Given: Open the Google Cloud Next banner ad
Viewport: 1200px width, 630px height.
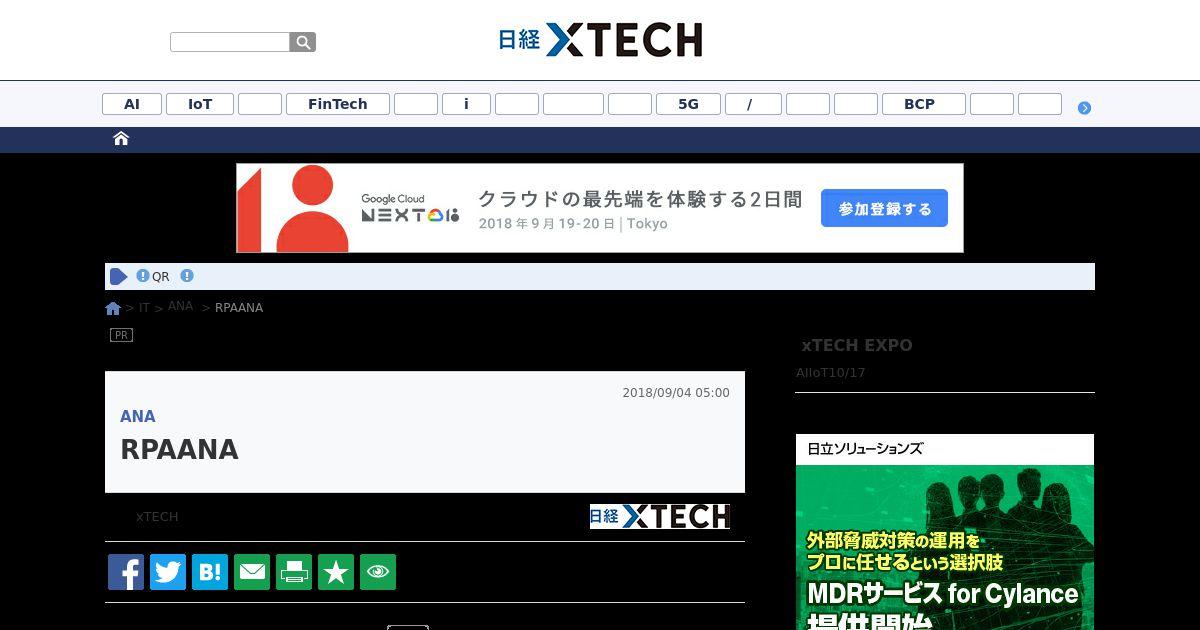Looking at the screenshot, I should (600, 208).
